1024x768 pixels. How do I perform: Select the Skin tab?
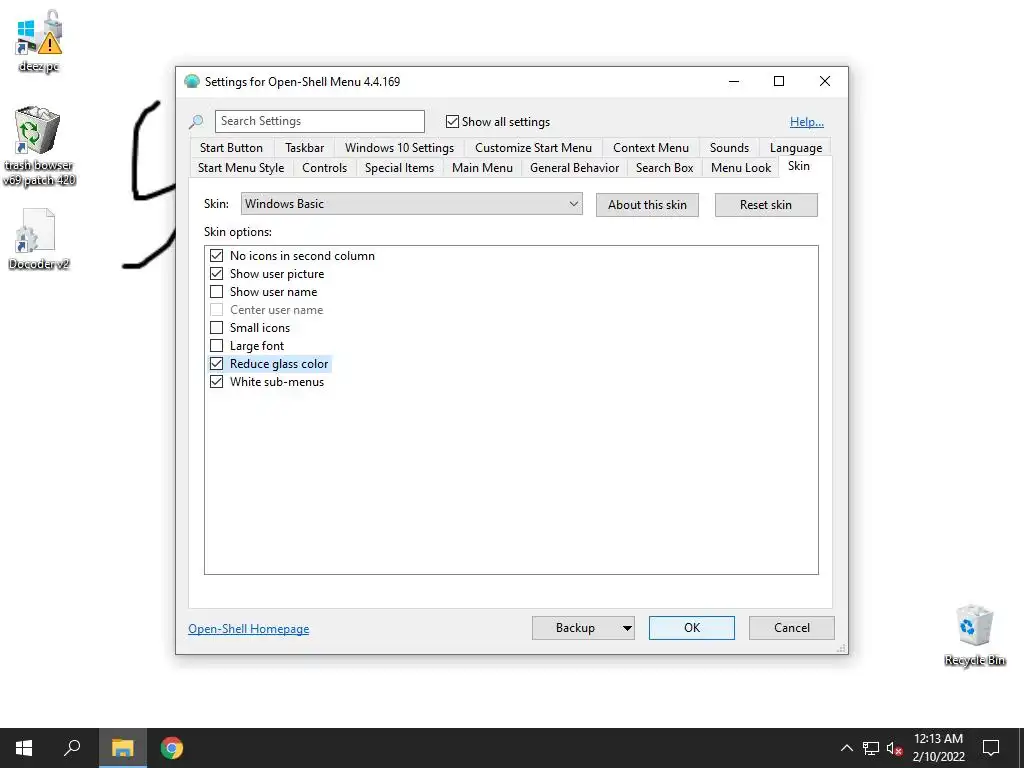coord(798,166)
